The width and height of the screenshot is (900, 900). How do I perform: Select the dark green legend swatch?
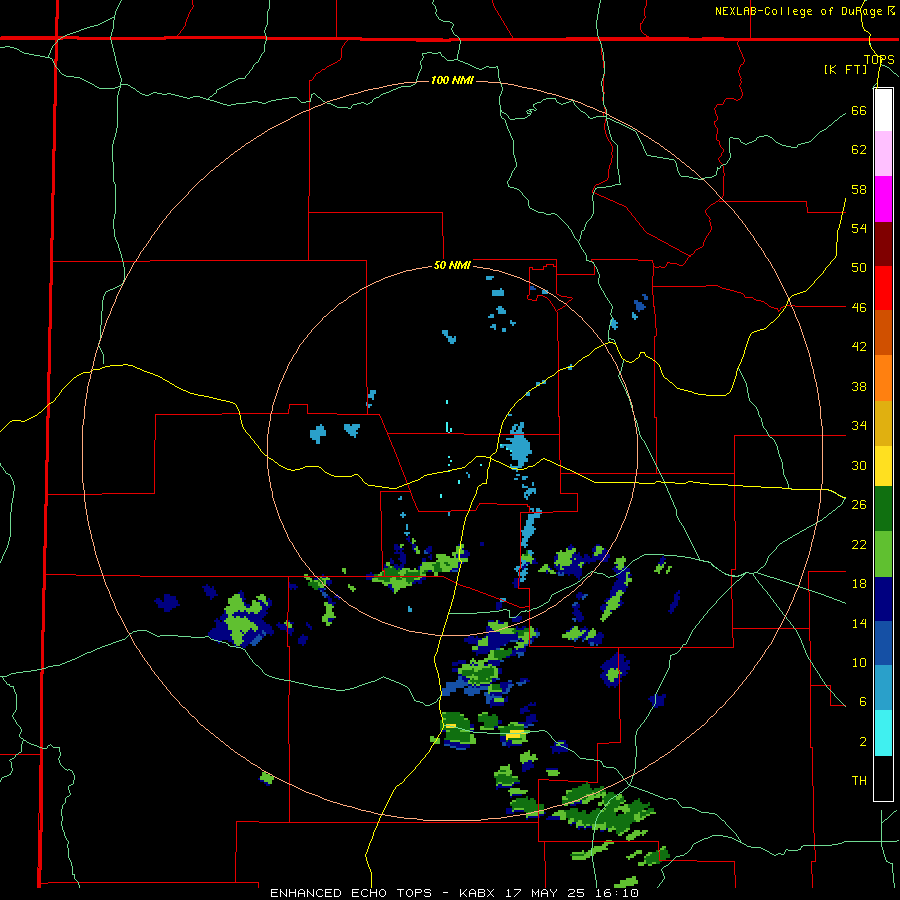pyautogui.click(x=883, y=509)
